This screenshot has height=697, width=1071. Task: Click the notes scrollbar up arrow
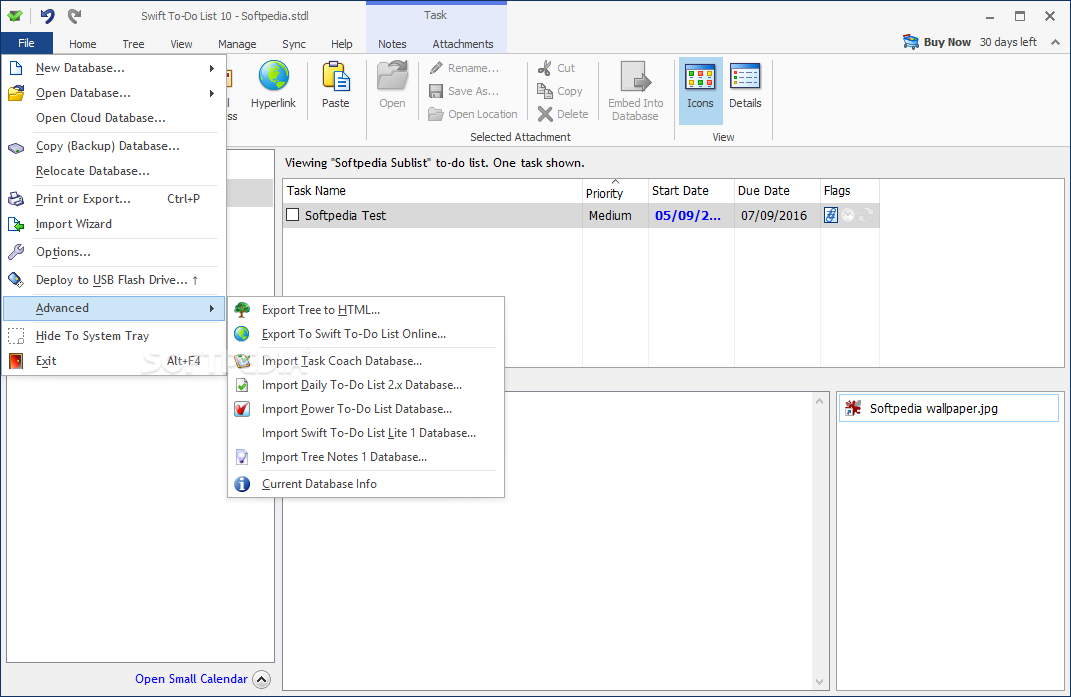[819, 401]
